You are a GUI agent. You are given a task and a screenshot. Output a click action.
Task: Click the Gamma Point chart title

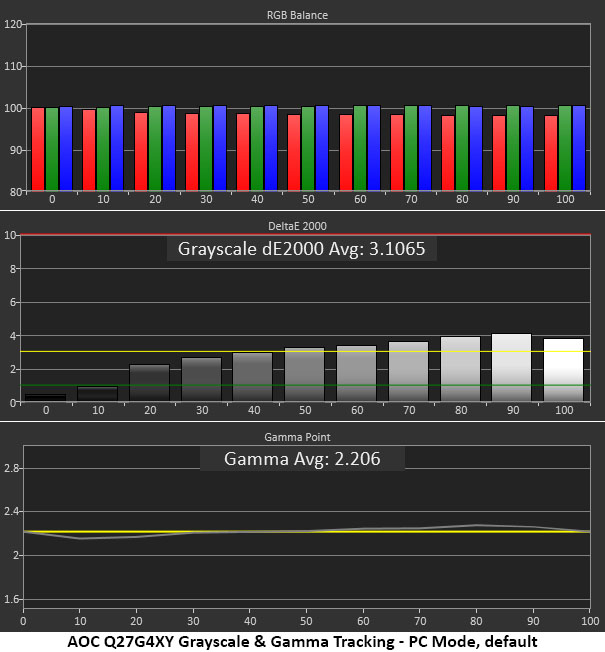(297, 437)
